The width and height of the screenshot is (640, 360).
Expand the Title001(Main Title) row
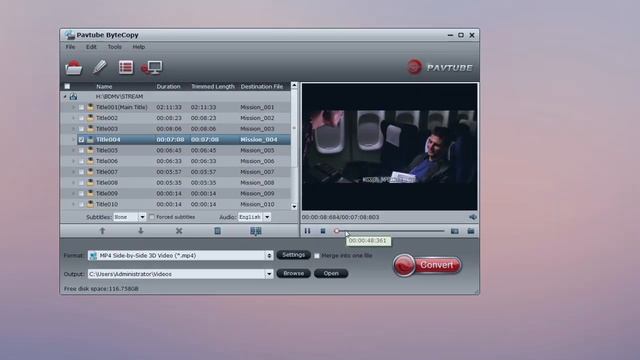pos(73,107)
